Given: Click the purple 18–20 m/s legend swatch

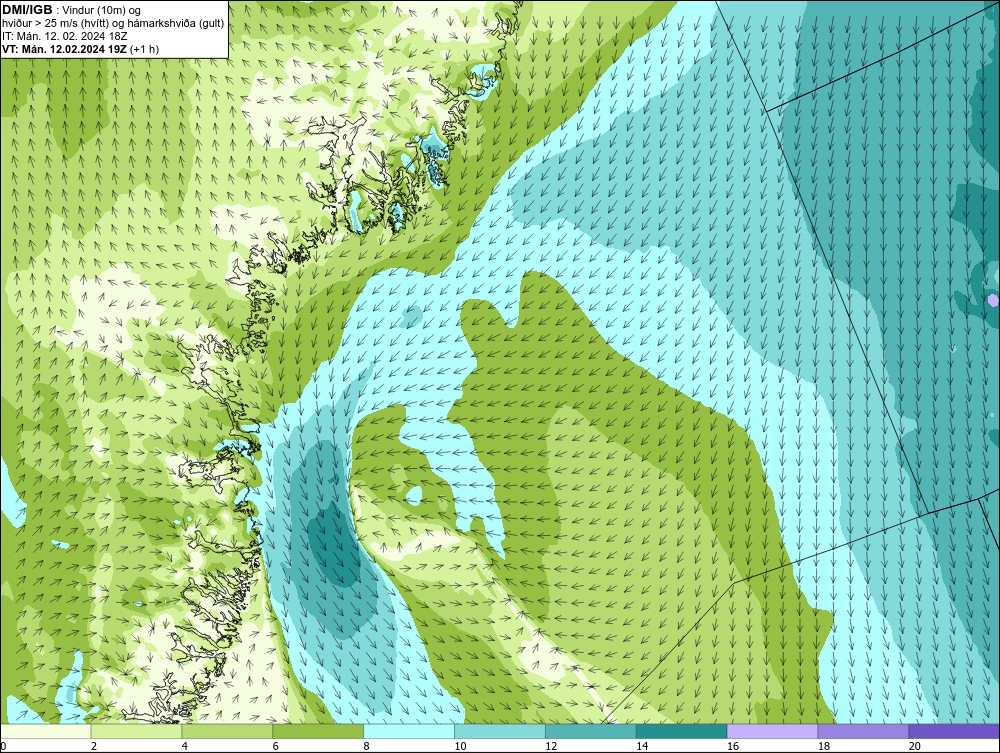Looking at the screenshot, I should point(864,731).
